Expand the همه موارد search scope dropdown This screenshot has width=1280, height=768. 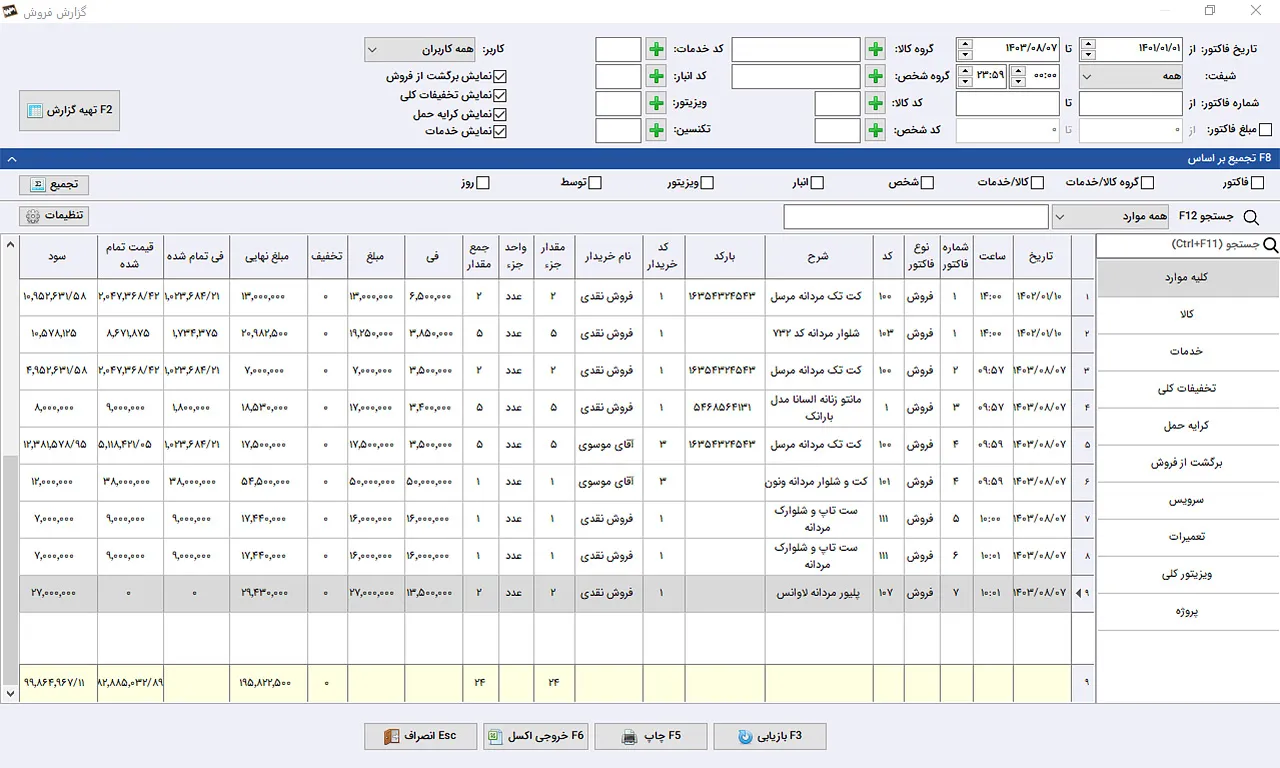point(1110,217)
